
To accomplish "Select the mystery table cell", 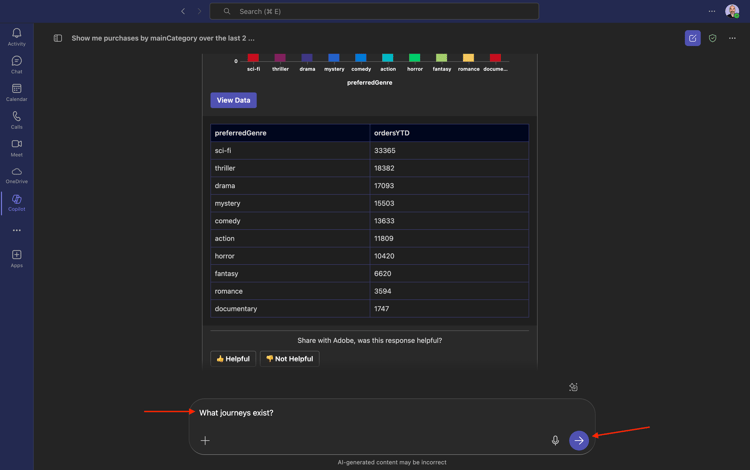I will pos(290,203).
